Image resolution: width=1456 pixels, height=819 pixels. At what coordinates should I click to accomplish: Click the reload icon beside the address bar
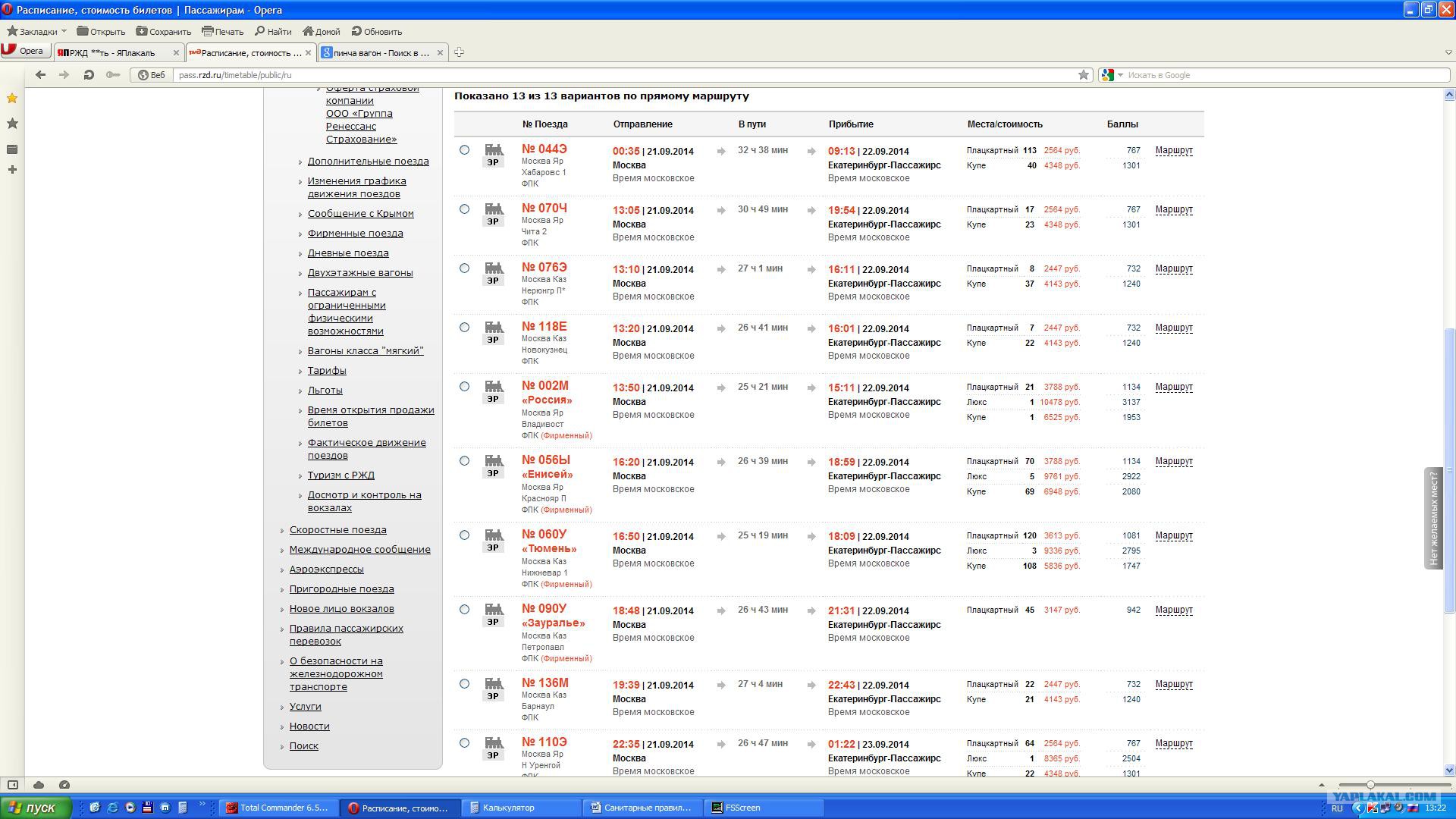pos(89,74)
